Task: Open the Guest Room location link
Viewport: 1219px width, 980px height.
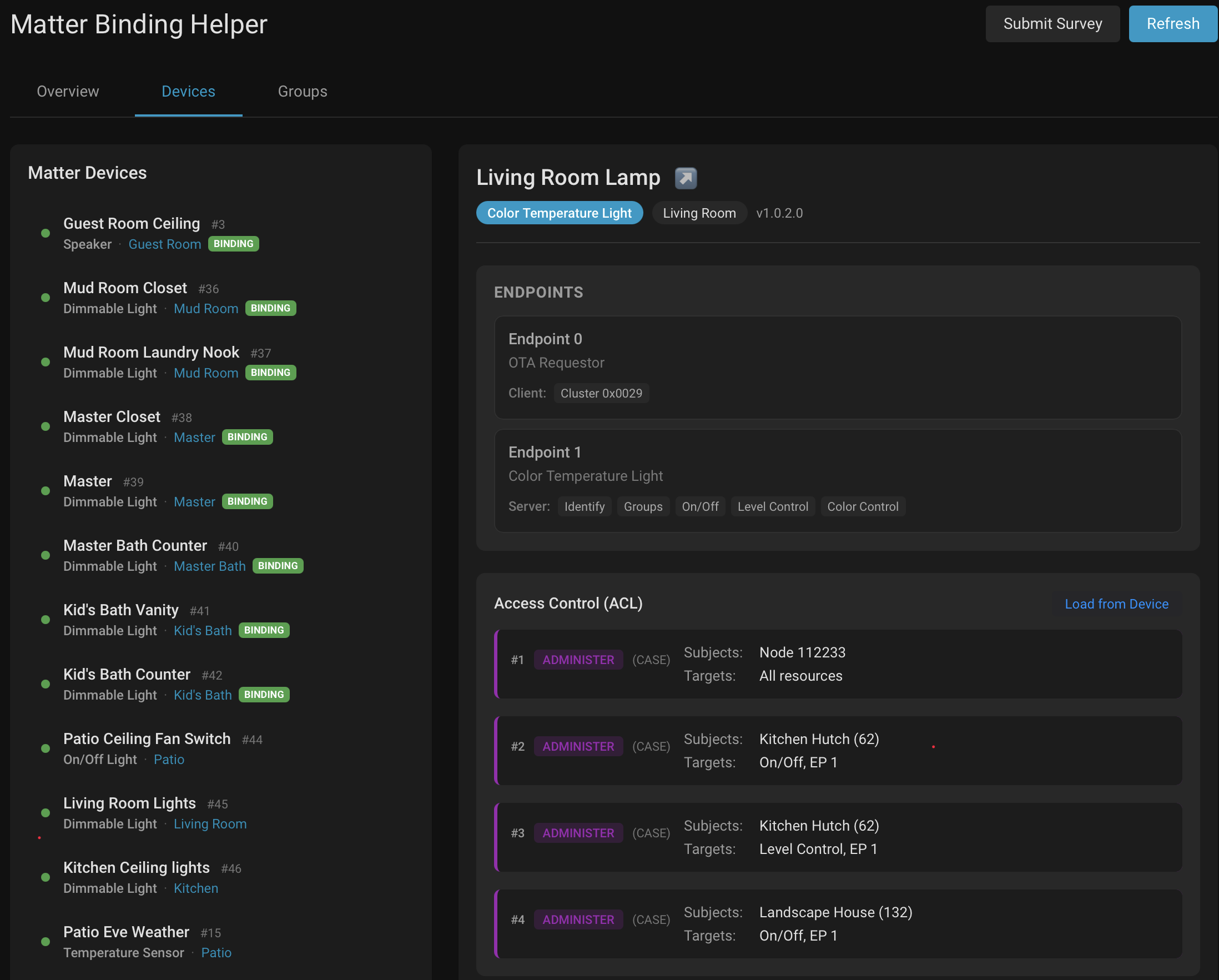Action: [x=164, y=244]
